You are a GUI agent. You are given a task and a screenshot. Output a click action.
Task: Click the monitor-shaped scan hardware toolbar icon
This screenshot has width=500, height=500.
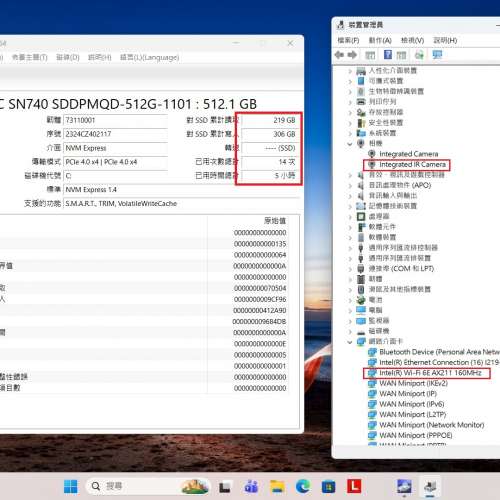[437, 55]
